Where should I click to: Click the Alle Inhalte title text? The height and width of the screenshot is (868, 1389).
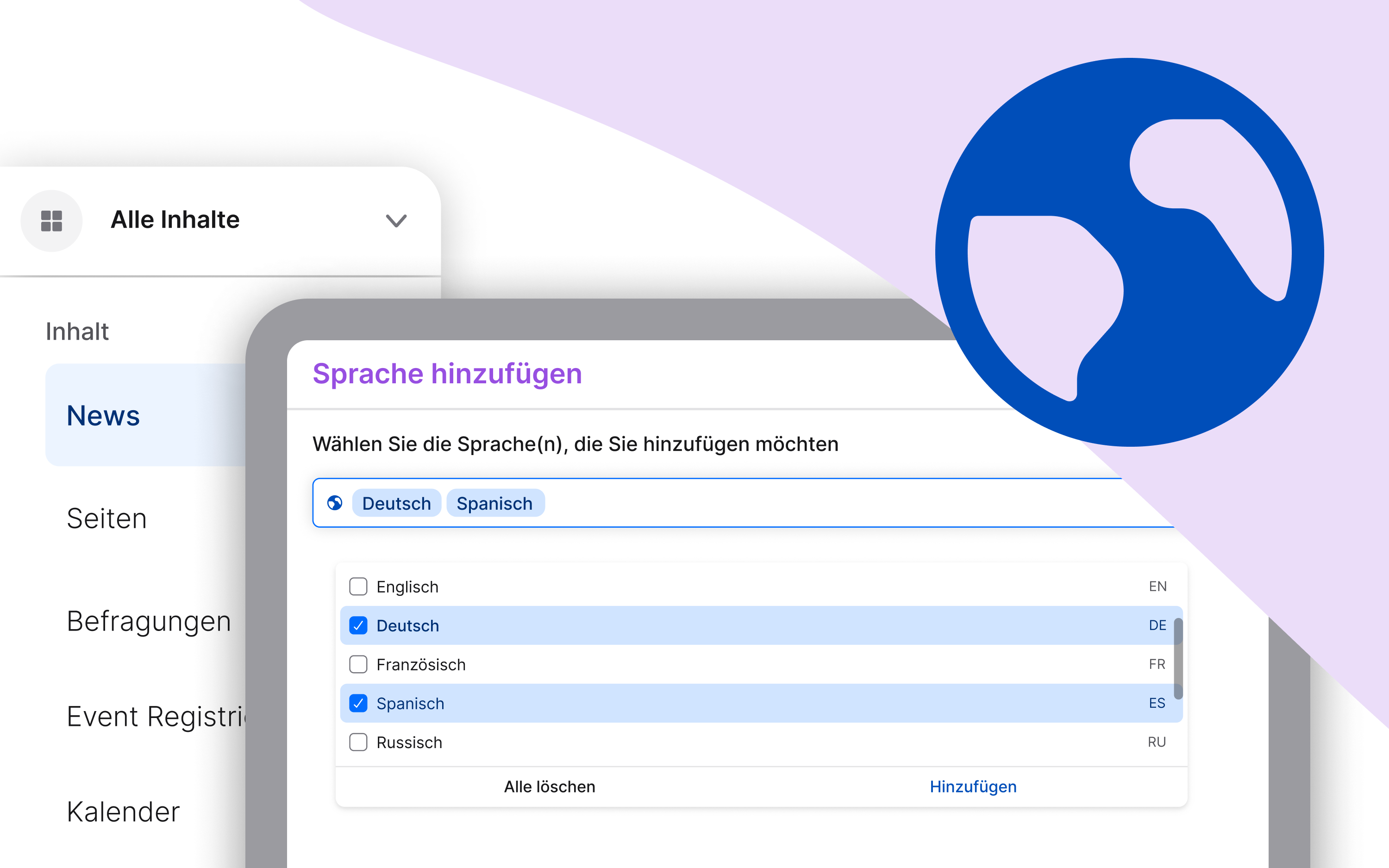pyautogui.click(x=175, y=220)
